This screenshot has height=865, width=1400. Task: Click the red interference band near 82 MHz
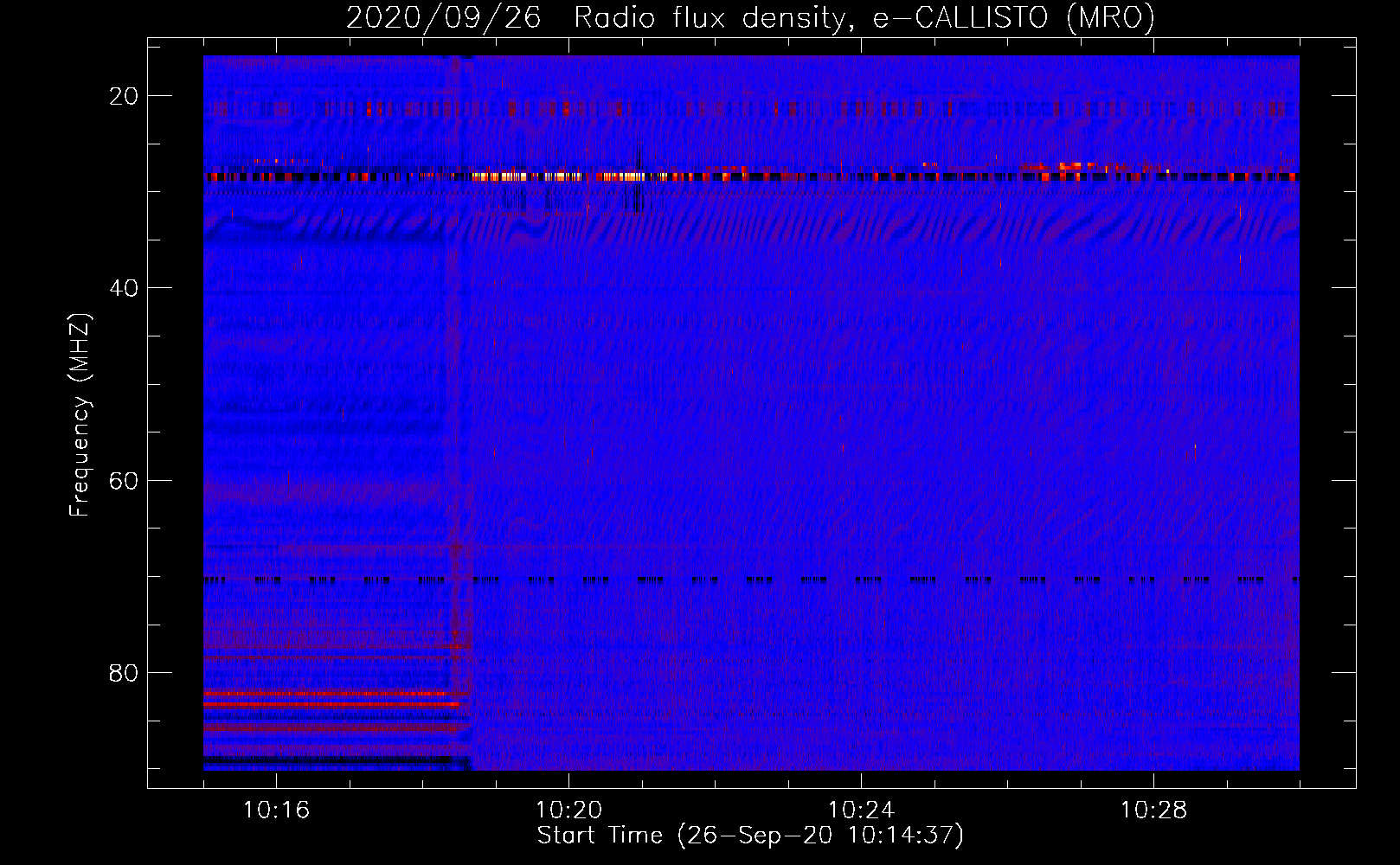329,694
